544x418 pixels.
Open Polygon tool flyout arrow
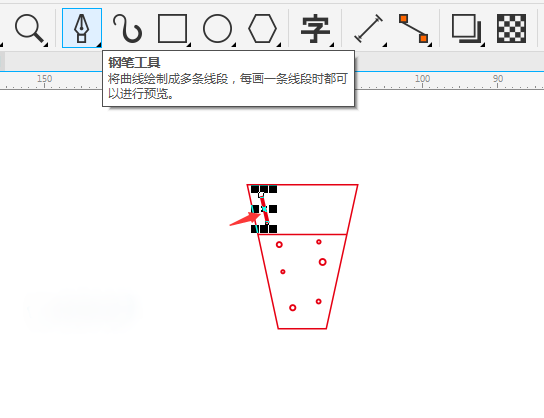(x=279, y=45)
